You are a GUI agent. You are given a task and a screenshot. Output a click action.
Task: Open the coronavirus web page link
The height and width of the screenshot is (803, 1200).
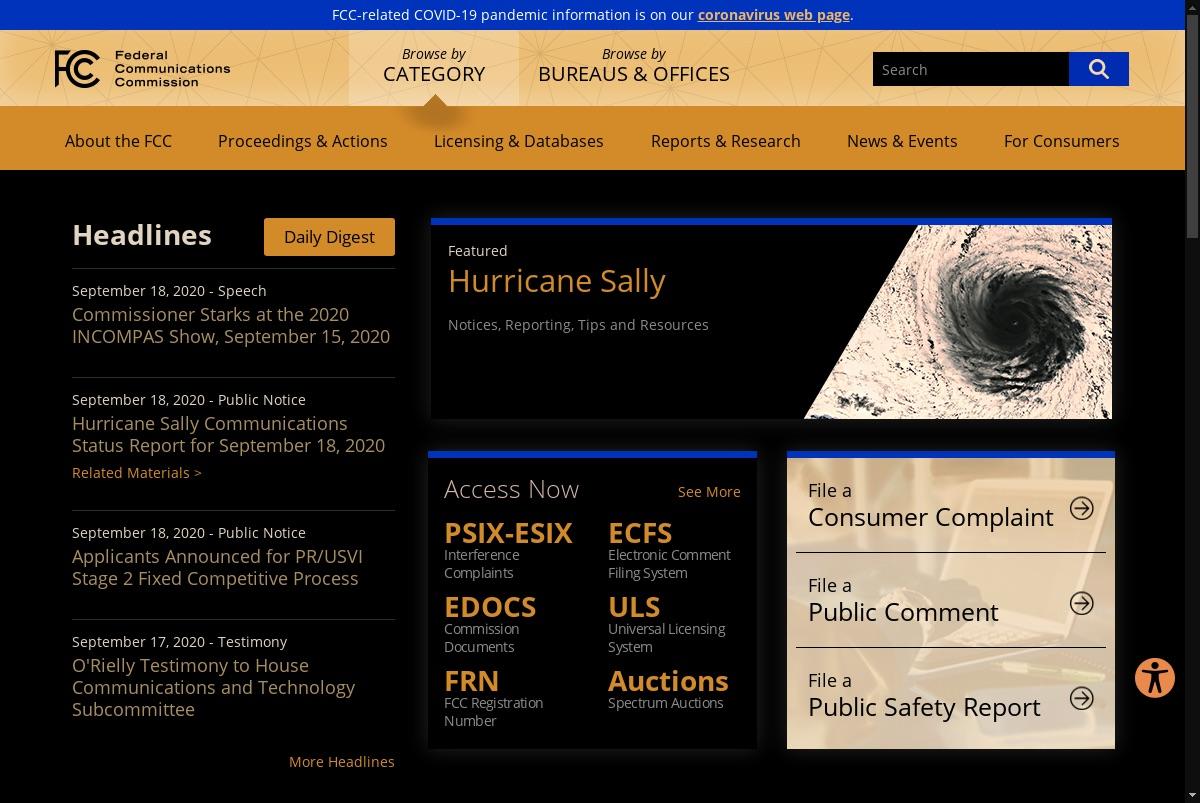[x=774, y=15]
